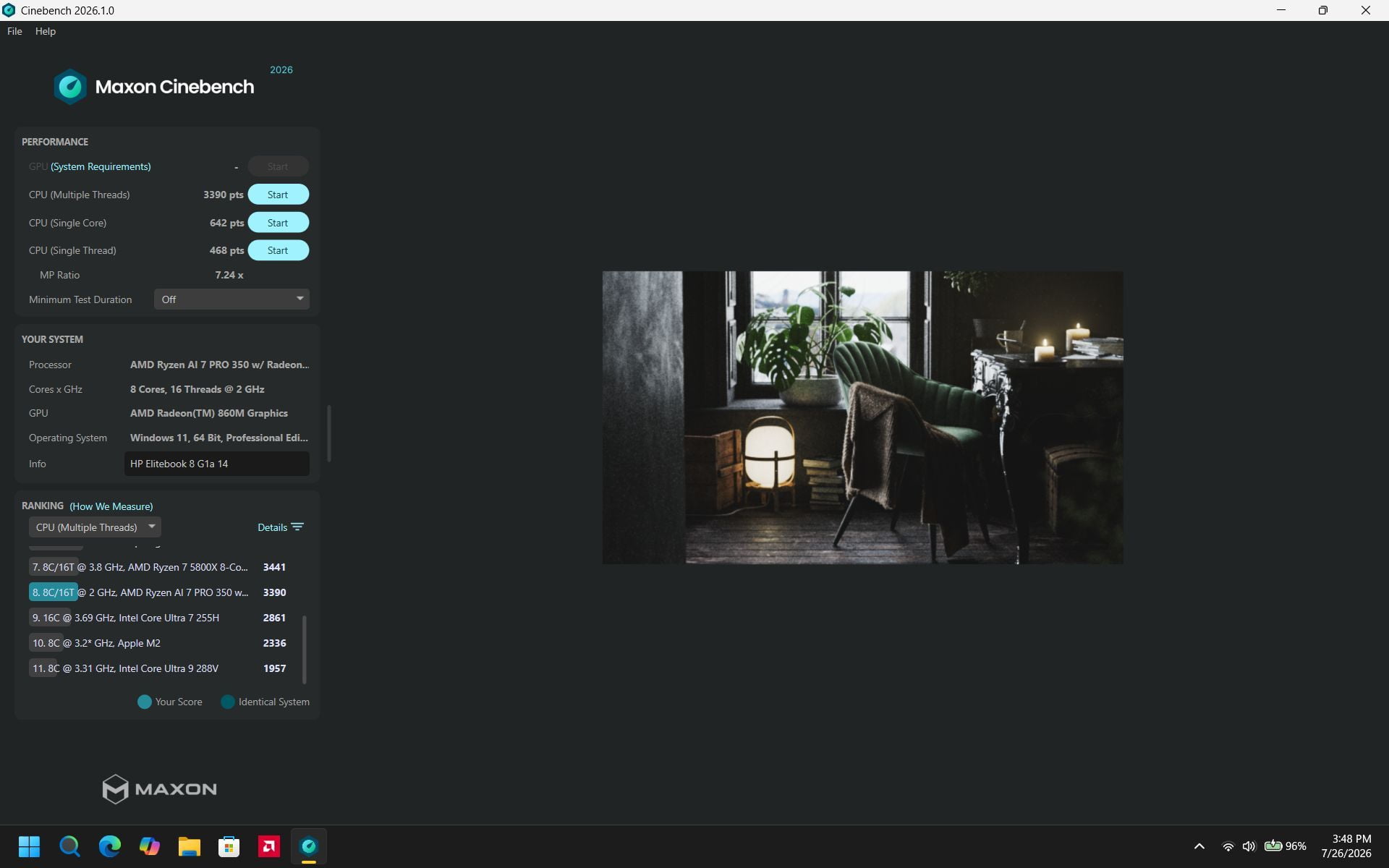Open the Wi-Fi network tray icon
Viewport: 1389px width, 868px height.
1228,846
